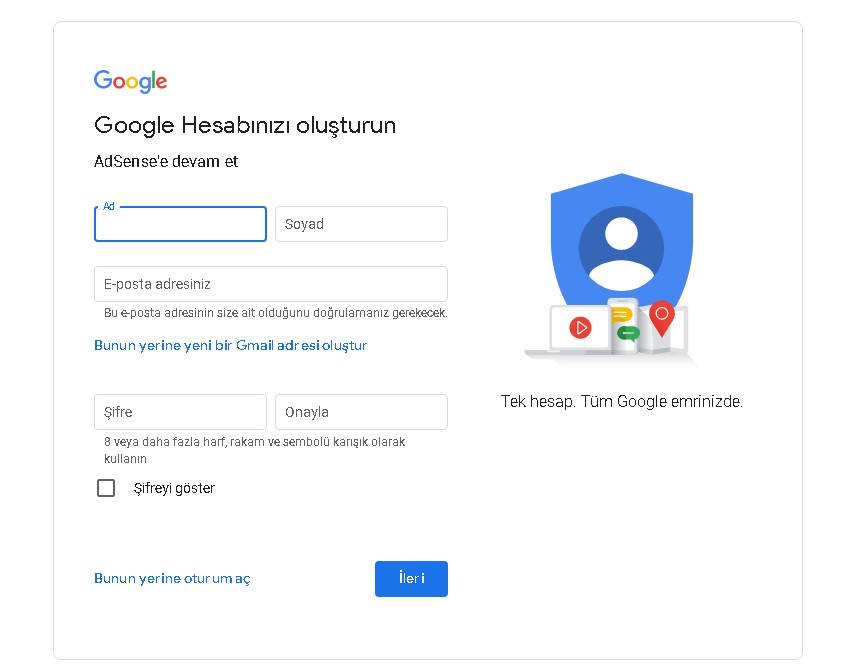The height and width of the screenshot is (666, 842).
Task: Click the Şifre password field
Action: pyautogui.click(x=180, y=412)
